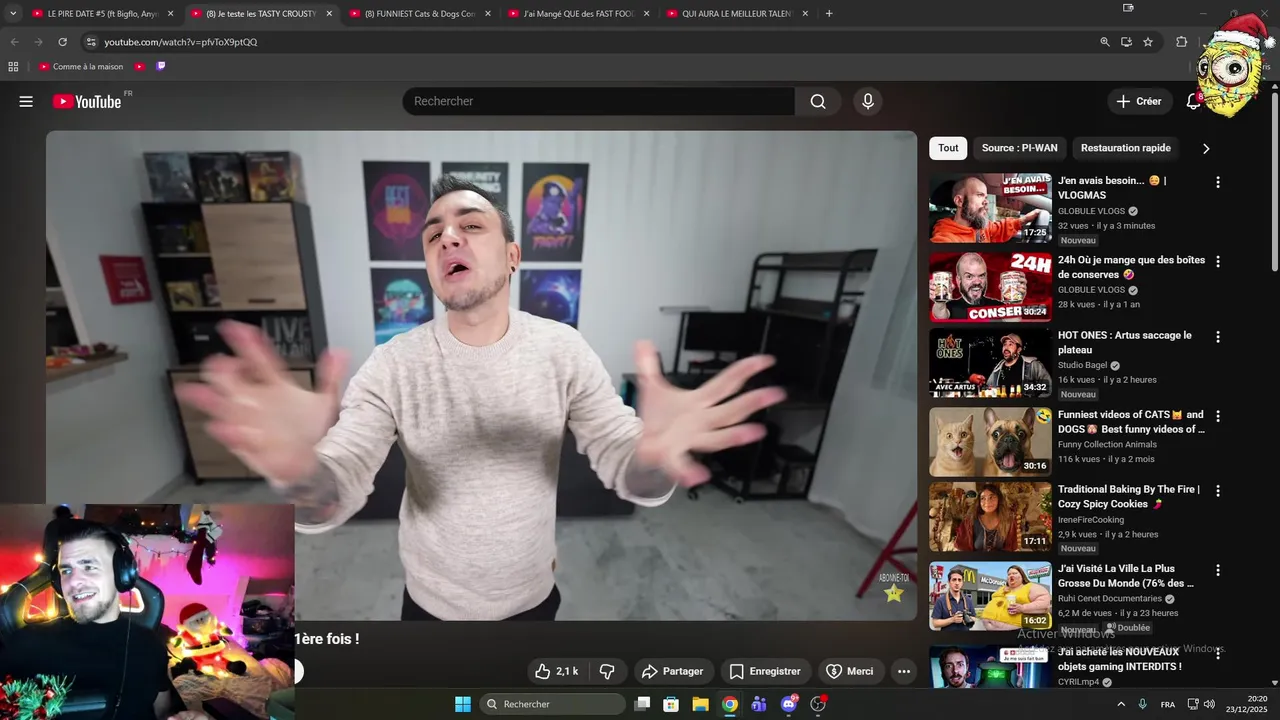Click the page vertical scrollbar

point(1274,180)
